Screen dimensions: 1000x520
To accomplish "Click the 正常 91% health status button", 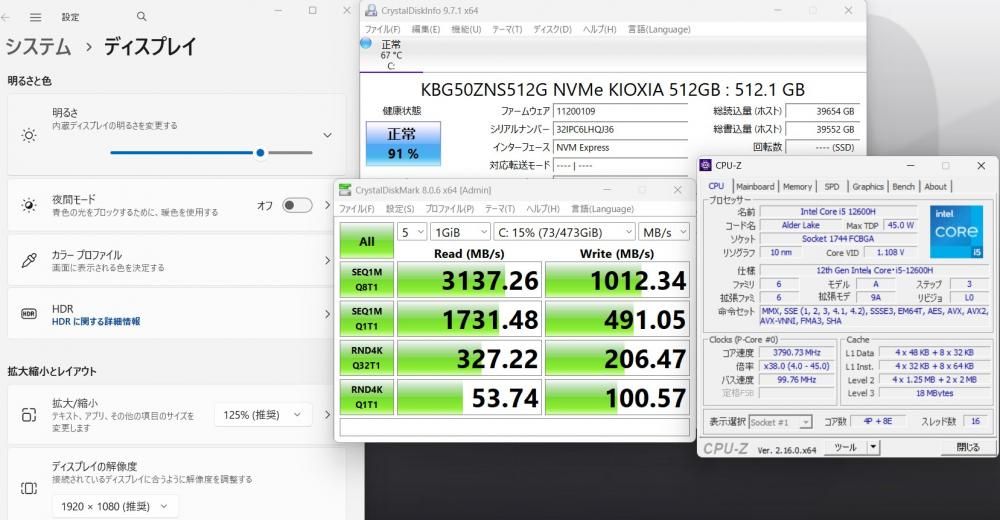I will [x=403, y=144].
